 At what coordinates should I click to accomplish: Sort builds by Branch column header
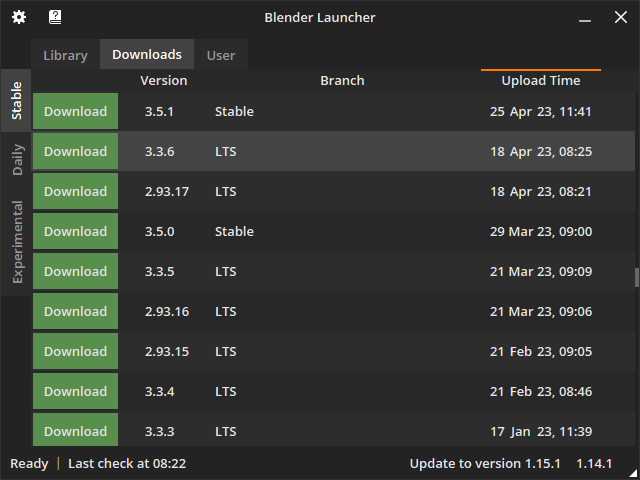point(342,80)
